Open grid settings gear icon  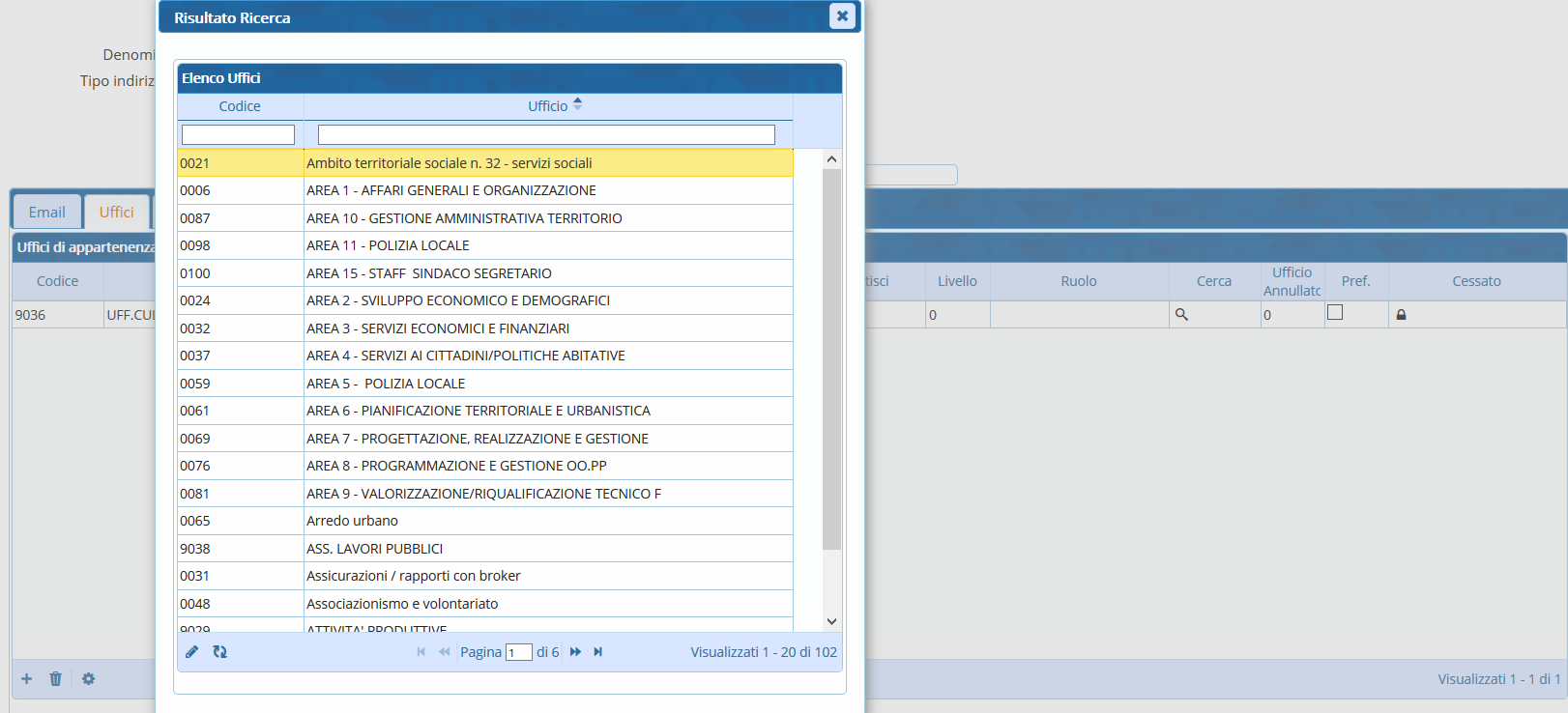click(x=89, y=679)
